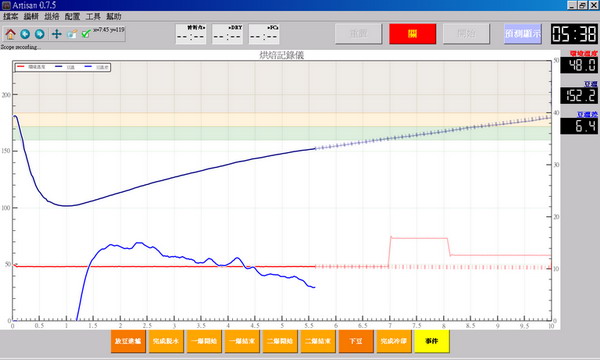Click the DRY phase timer box
This screenshot has width=600, height=360.
[x=227, y=34]
